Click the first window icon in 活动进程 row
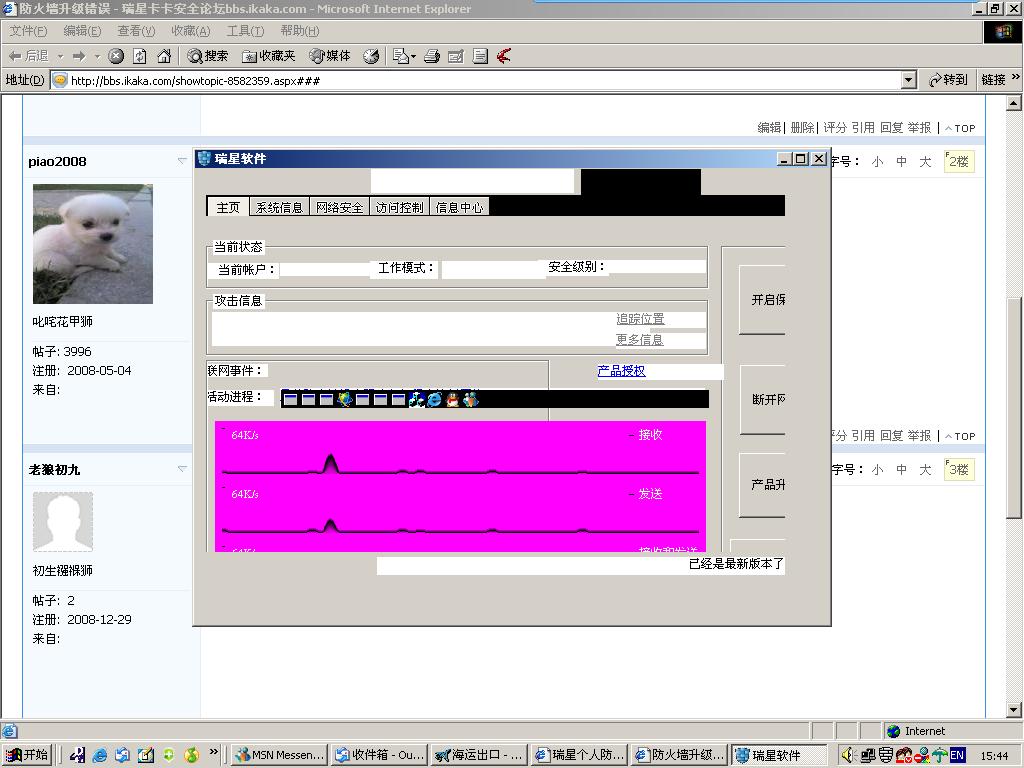 (x=291, y=399)
